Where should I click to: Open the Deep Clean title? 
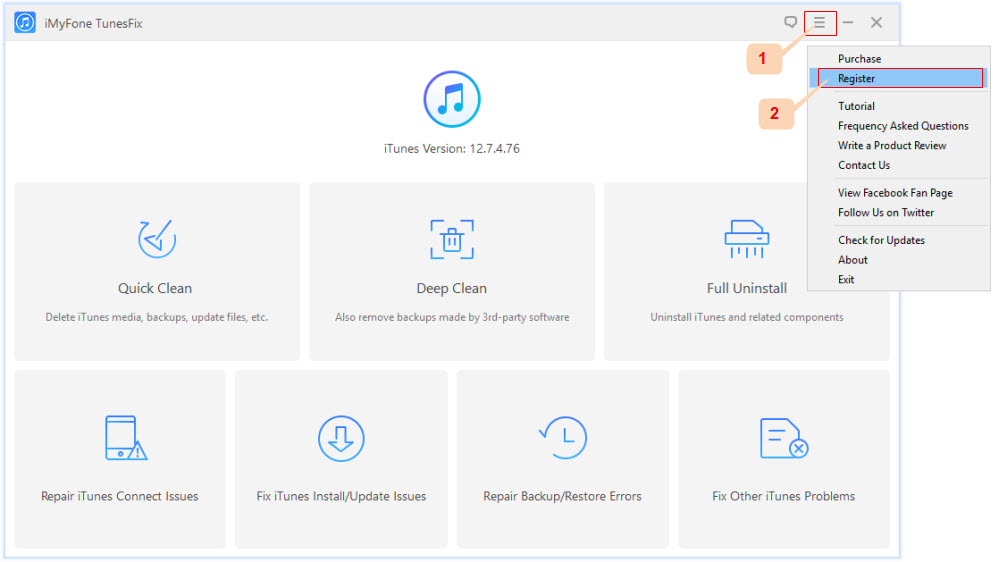coord(452,288)
